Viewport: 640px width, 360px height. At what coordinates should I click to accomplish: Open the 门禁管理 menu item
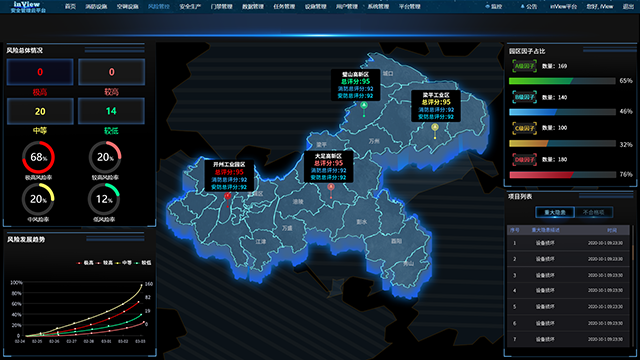click(222, 7)
